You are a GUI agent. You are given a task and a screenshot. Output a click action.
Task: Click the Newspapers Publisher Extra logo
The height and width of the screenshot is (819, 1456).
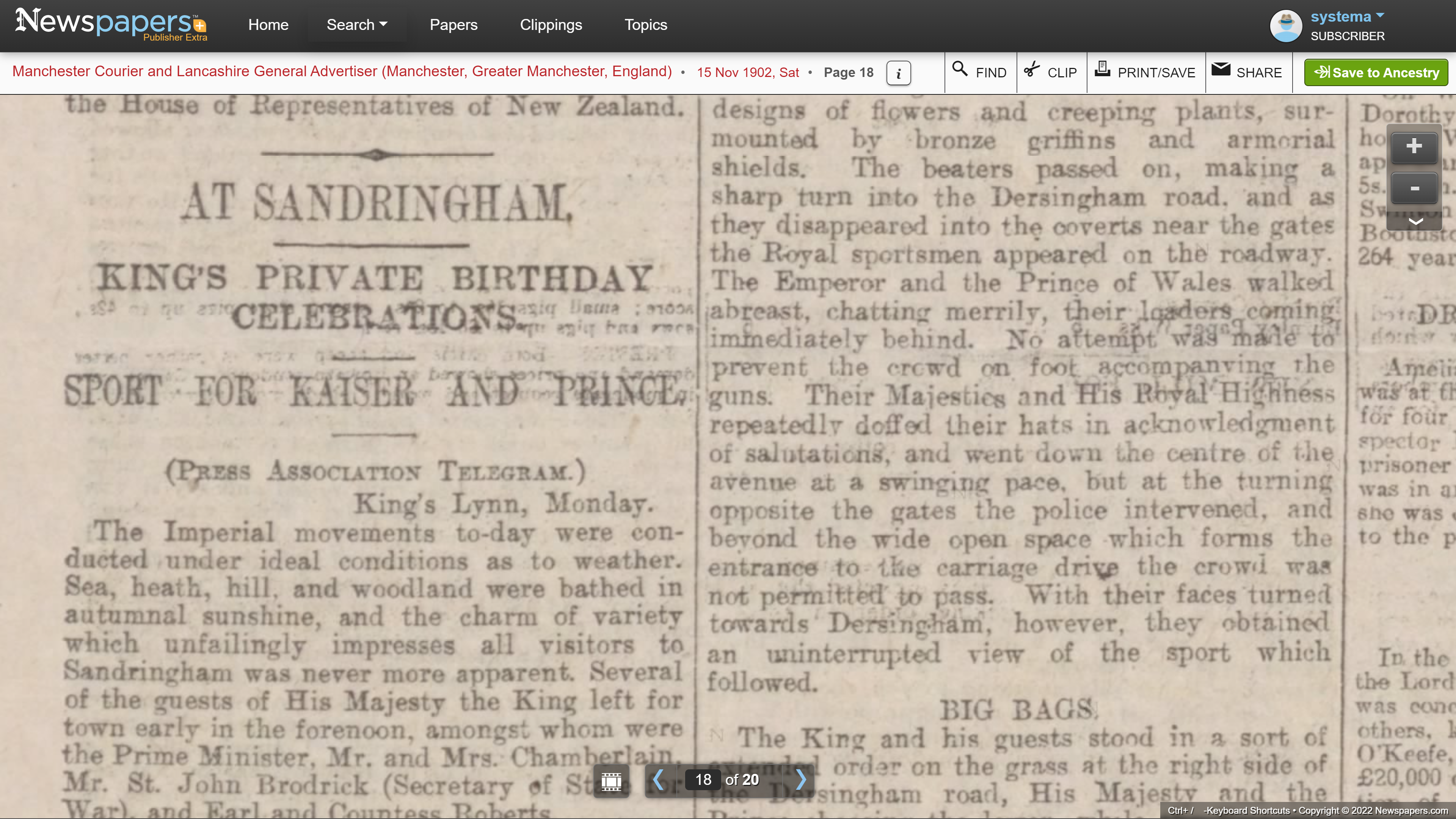pos(111,24)
